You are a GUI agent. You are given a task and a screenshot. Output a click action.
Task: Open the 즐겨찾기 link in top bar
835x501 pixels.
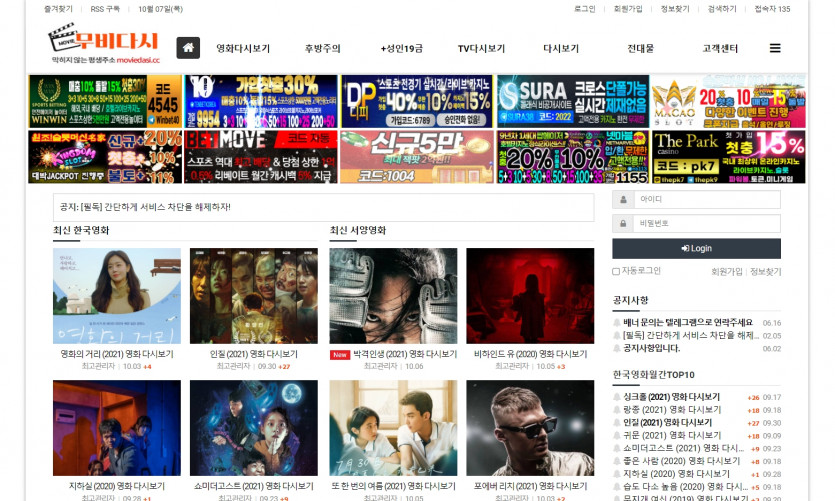click(58, 9)
